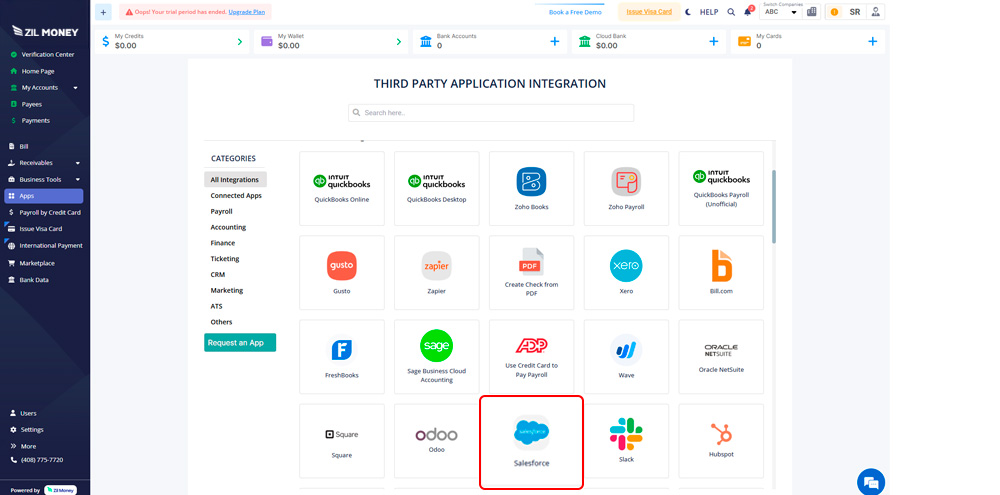Add a bank account with plus
The image size is (1000, 495).
tap(554, 41)
